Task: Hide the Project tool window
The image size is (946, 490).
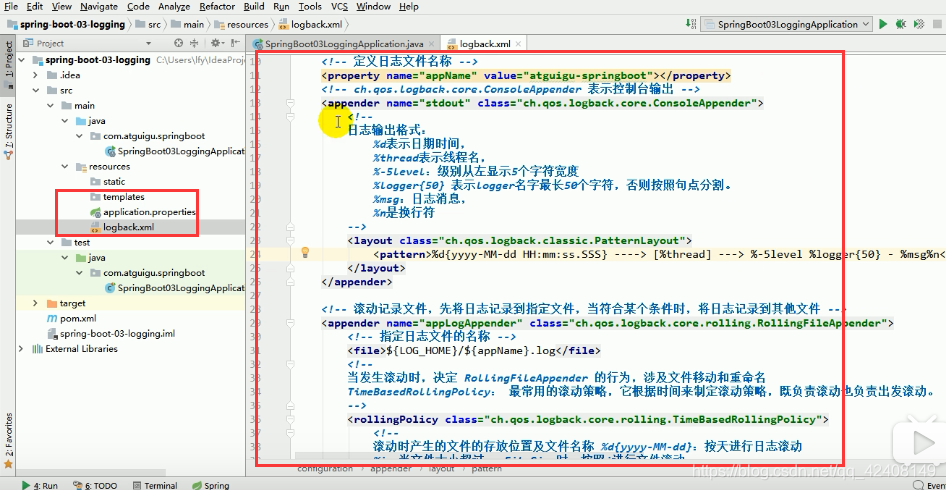Action: point(234,43)
